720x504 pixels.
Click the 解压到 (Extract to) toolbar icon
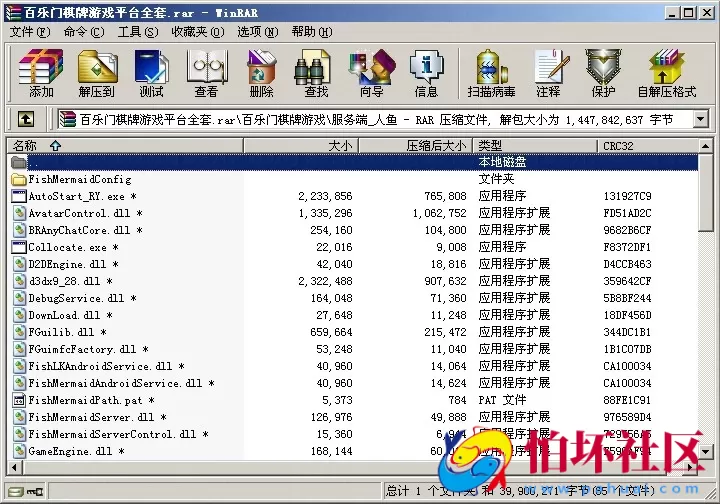(96, 73)
